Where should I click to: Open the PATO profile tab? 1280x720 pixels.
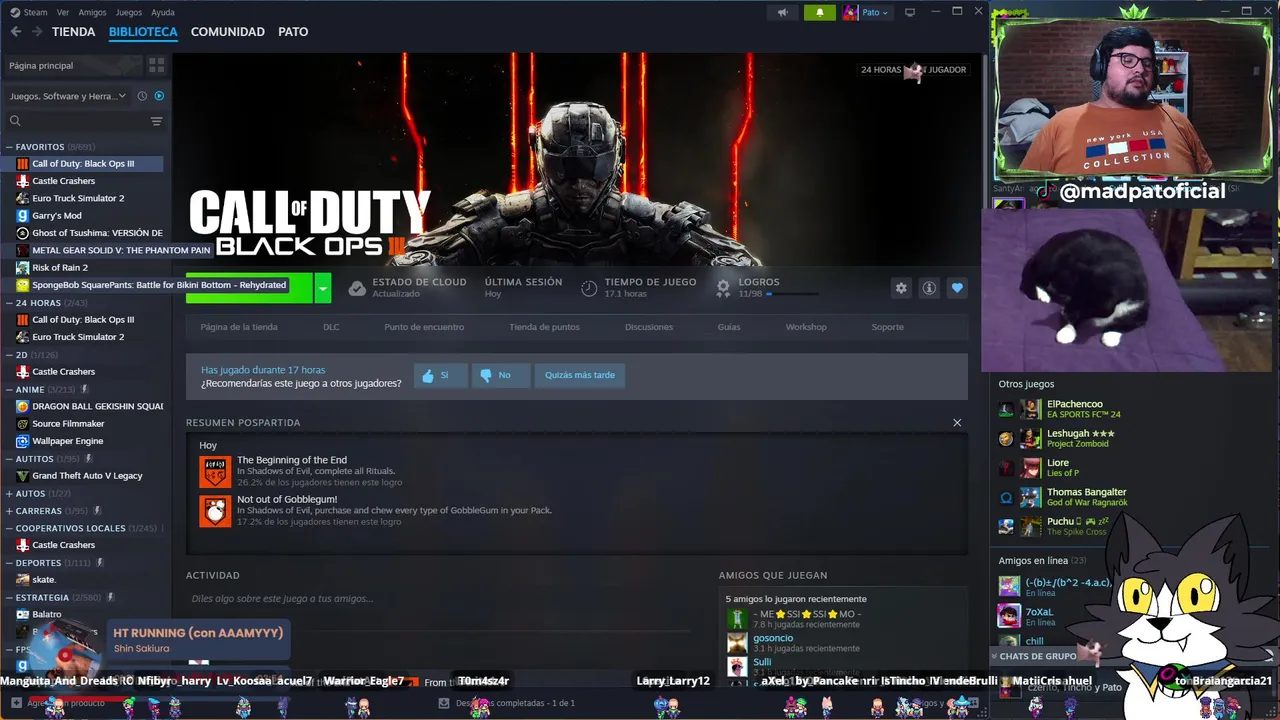293,32
